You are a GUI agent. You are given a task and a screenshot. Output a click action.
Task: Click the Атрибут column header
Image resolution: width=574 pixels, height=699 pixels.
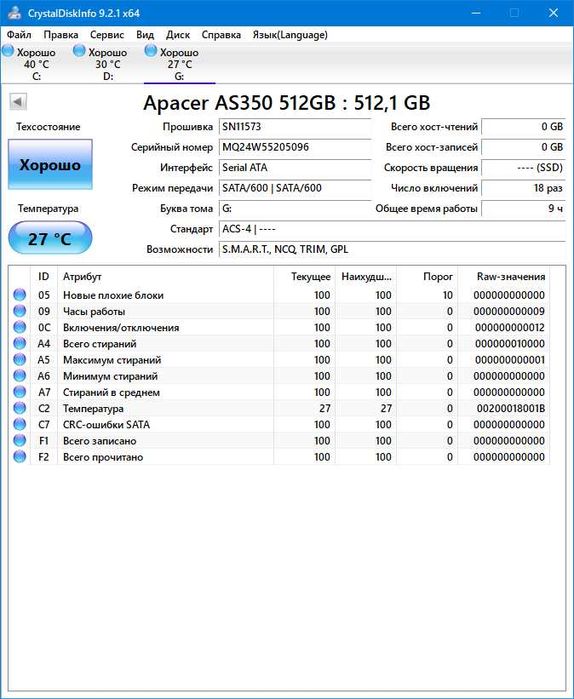165,276
